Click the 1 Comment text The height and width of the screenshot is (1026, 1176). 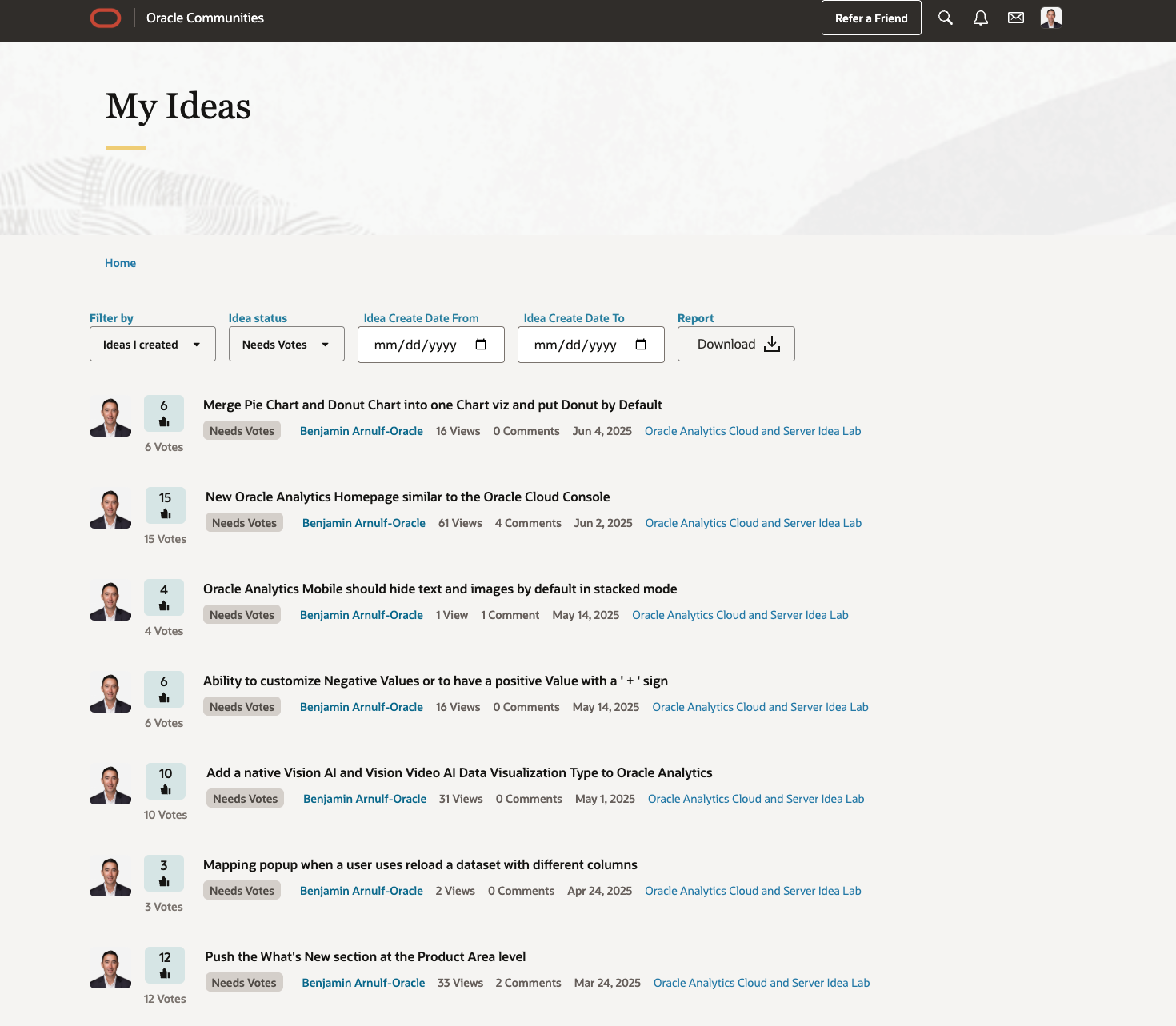point(510,615)
